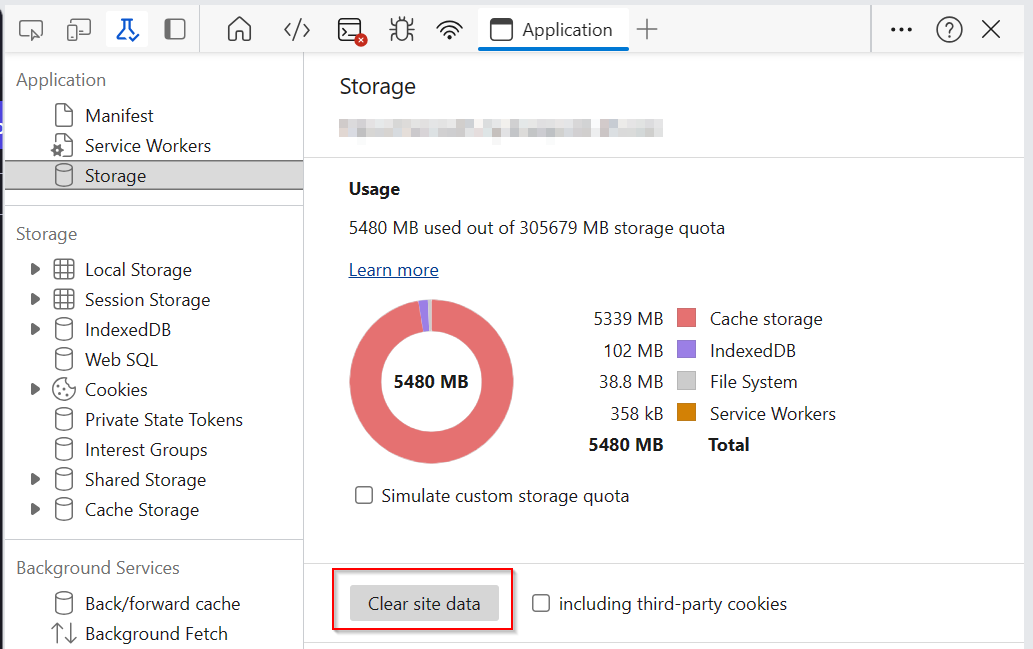The width and height of the screenshot is (1033, 649).
Task: Open the Elements code brackets tool
Action: click(x=296, y=30)
